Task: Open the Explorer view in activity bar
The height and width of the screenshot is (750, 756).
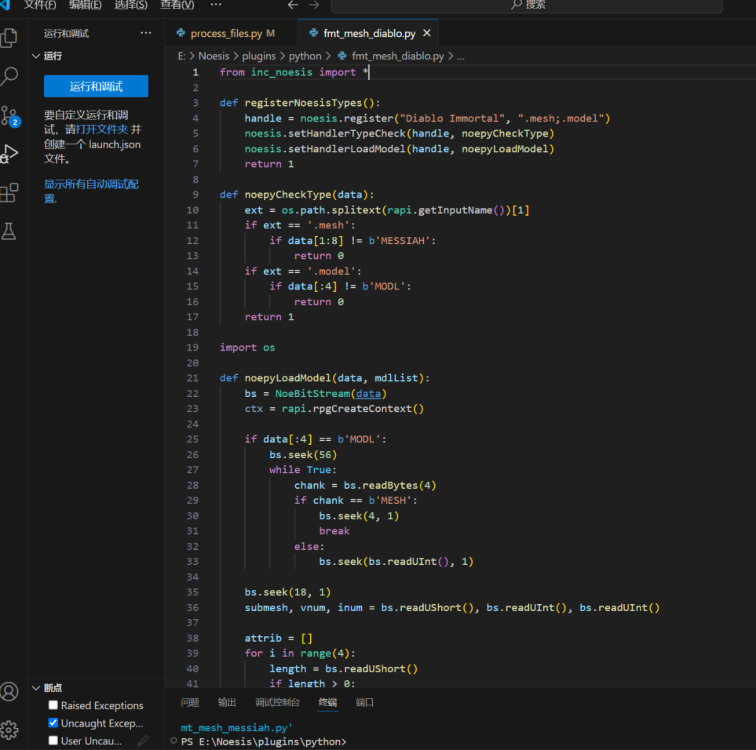Action: tap(9, 38)
